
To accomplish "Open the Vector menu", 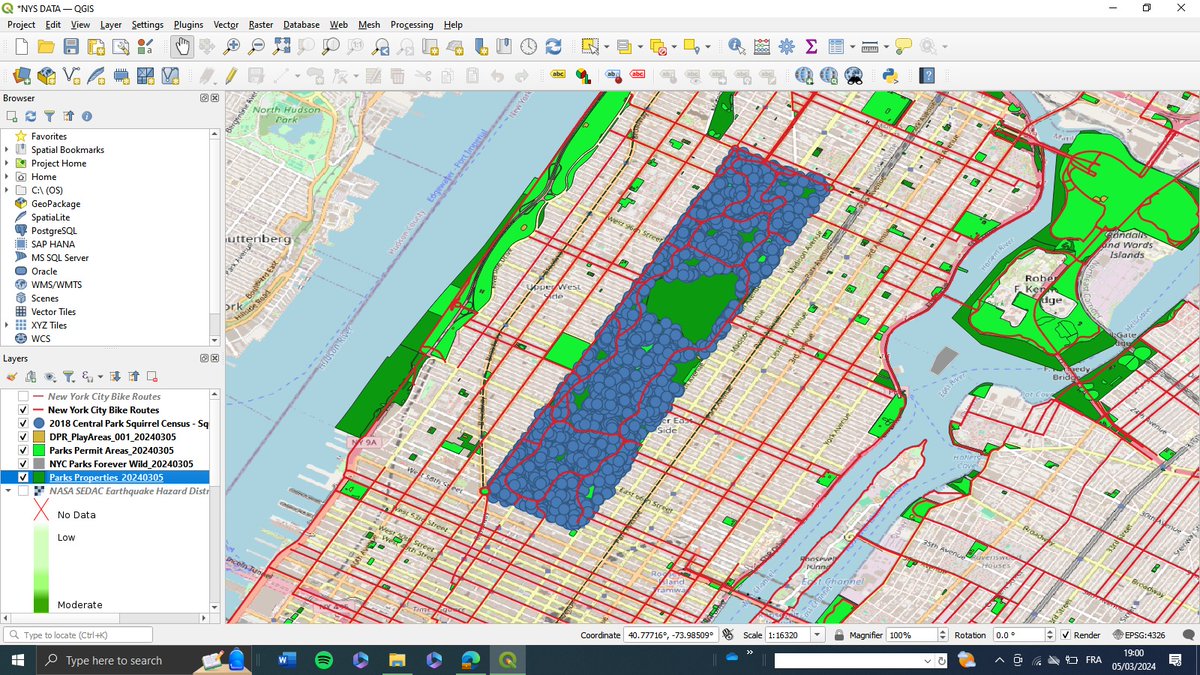I will [226, 24].
